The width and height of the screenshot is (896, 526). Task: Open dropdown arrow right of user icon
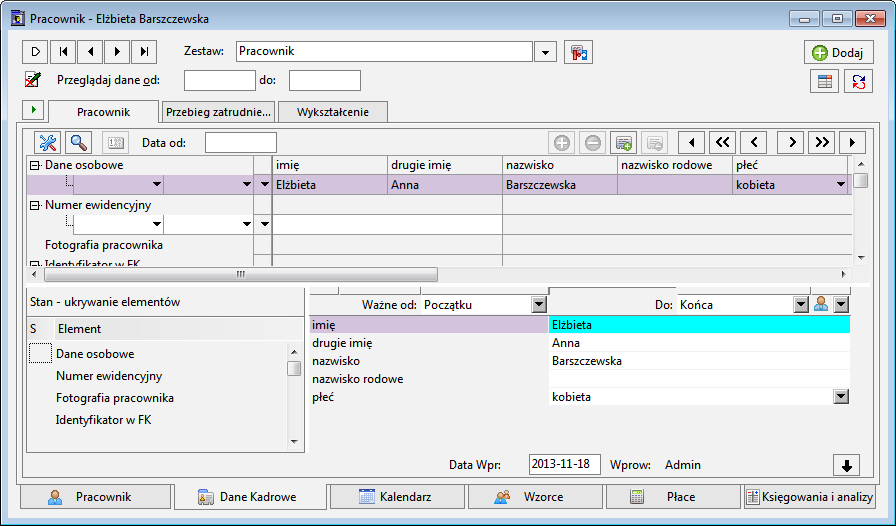pos(841,305)
